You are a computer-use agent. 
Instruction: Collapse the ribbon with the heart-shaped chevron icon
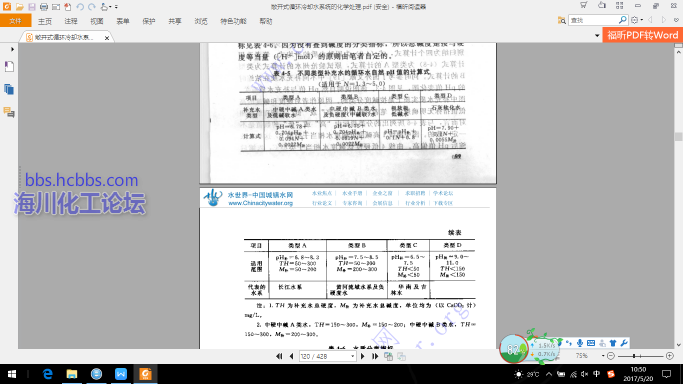[676, 20]
